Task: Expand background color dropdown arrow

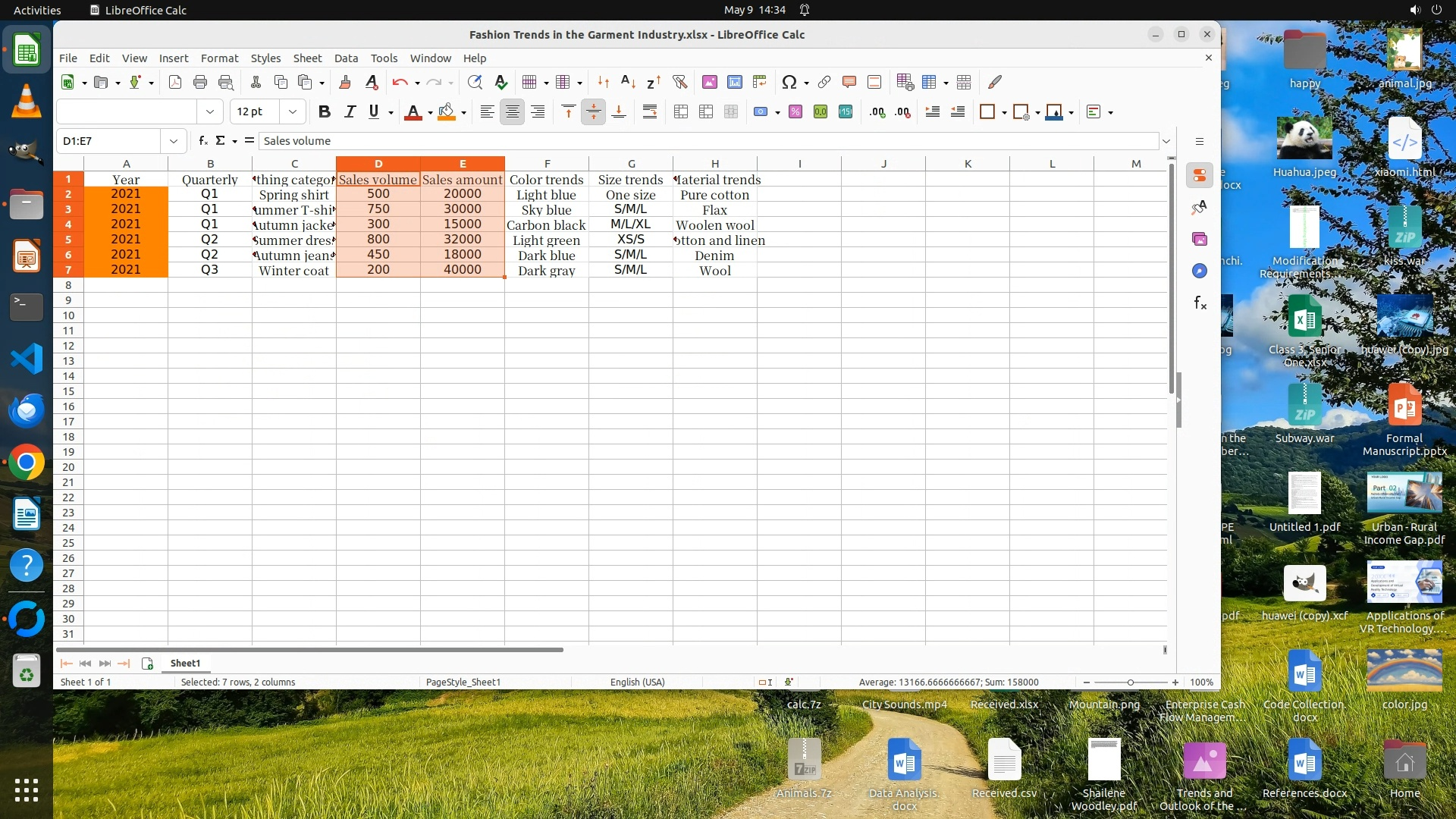Action: (463, 113)
